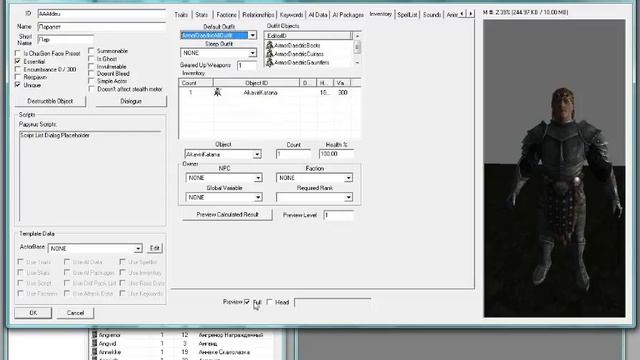The image size is (640, 360).
Task: Sort Outfit Objects by EditorID header
Action: tap(308, 36)
